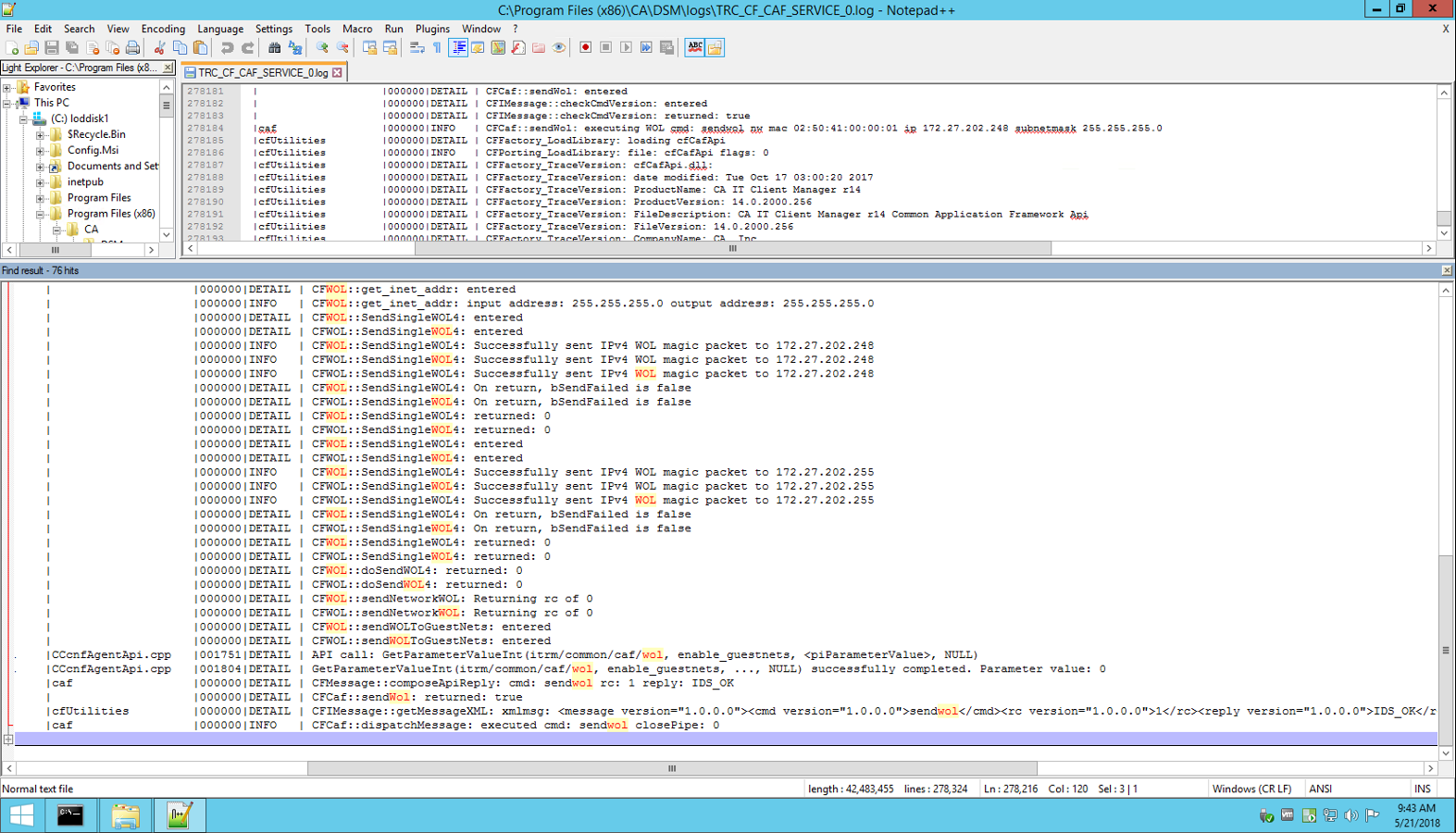Collapse the Program Files (x86) node
1456x833 pixels.
coord(40,214)
